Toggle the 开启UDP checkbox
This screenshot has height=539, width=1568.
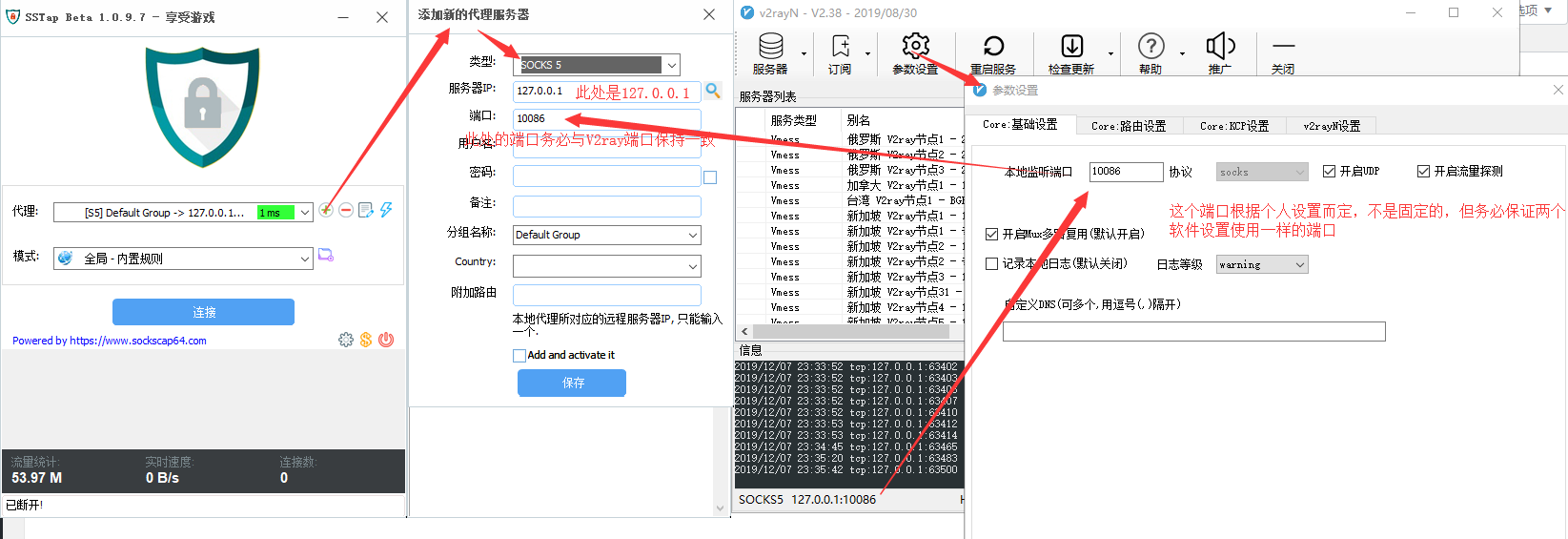(x=1329, y=172)
